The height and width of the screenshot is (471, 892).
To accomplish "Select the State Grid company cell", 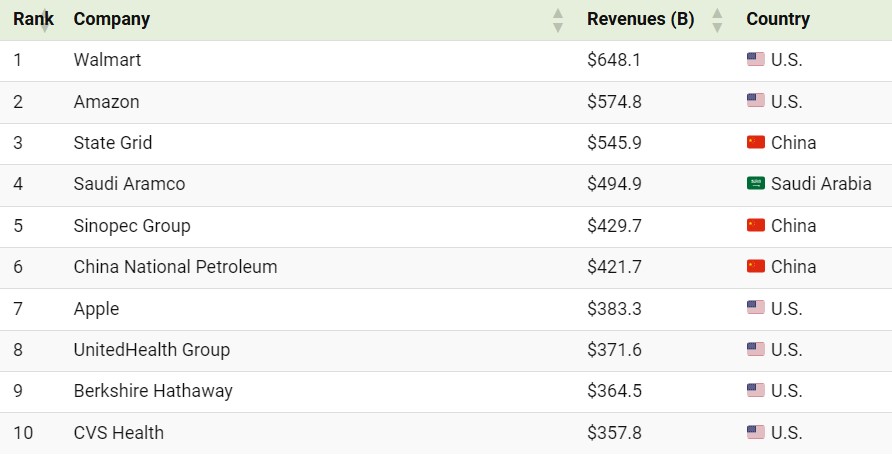I will [x=113, y=143].
